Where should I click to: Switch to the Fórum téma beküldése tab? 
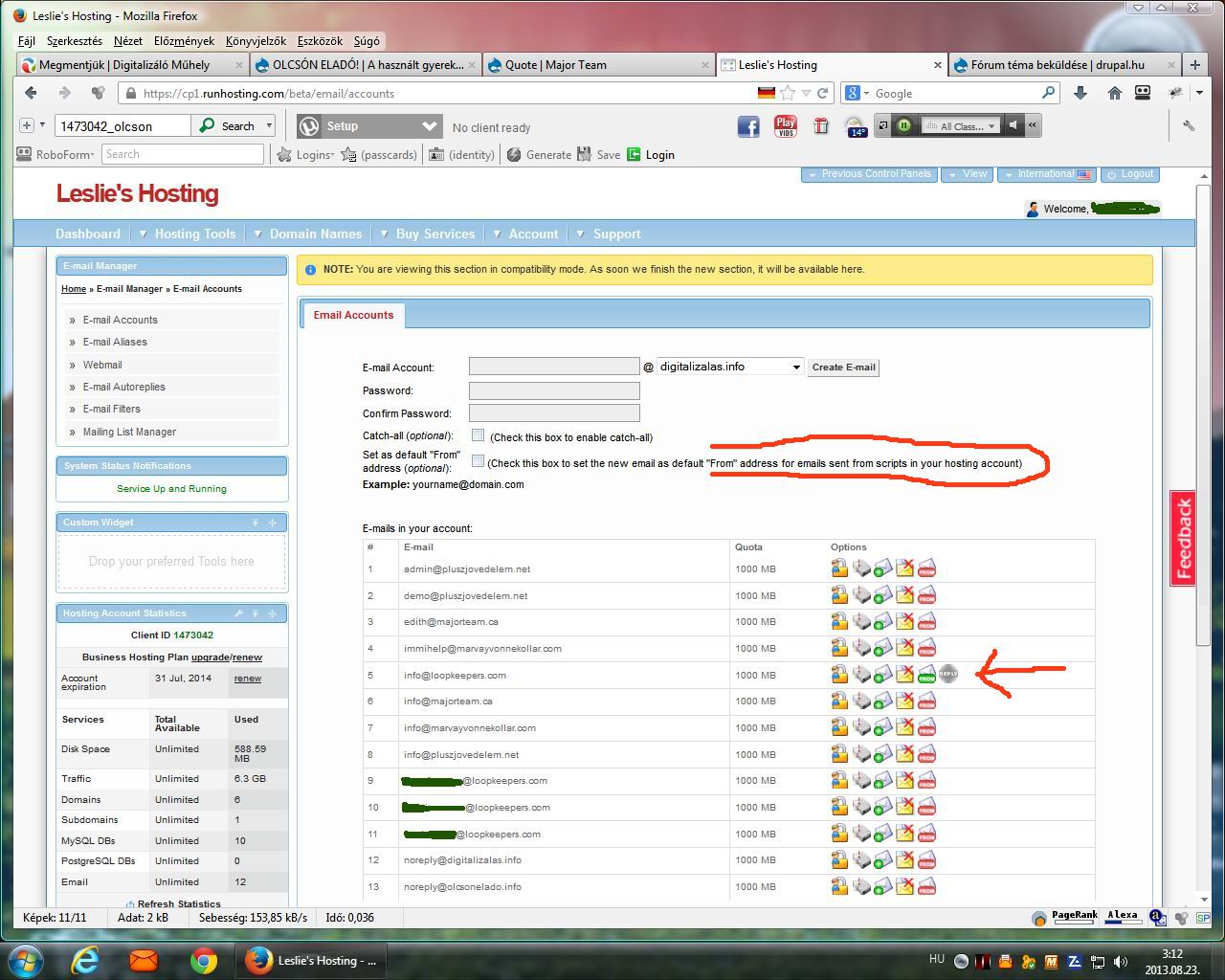coord(1064,65)
